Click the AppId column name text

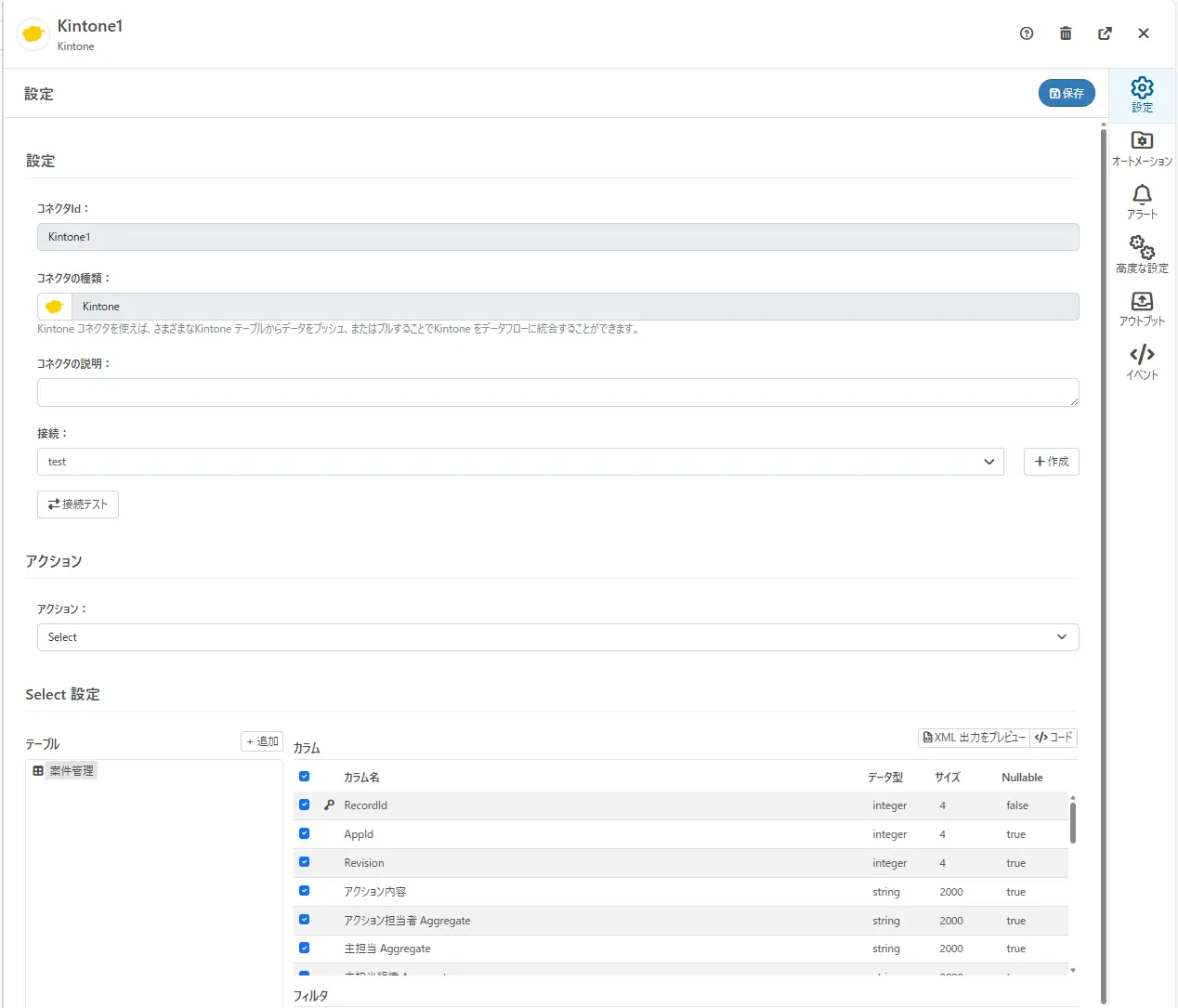[359, 834]
